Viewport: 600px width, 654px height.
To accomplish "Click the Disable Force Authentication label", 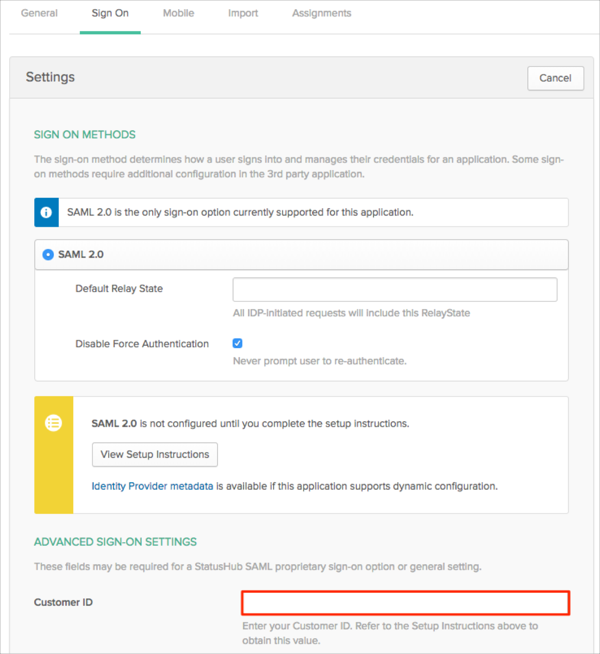I will click(142, 344).
